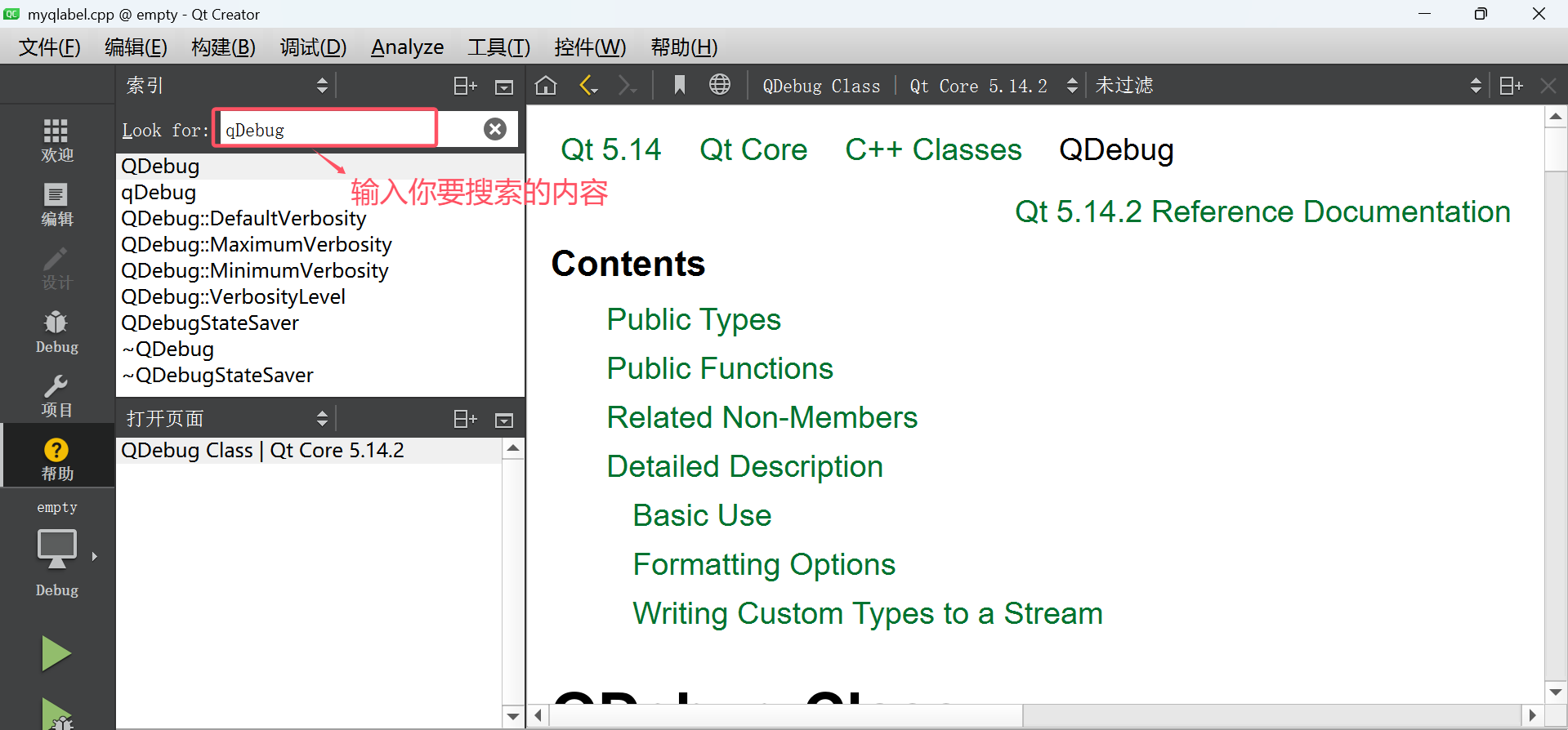Click the help viewer scroll-down arrow
Image resolution: width=1568 pixels, height=730 pixels.
tap(1556, 692)
